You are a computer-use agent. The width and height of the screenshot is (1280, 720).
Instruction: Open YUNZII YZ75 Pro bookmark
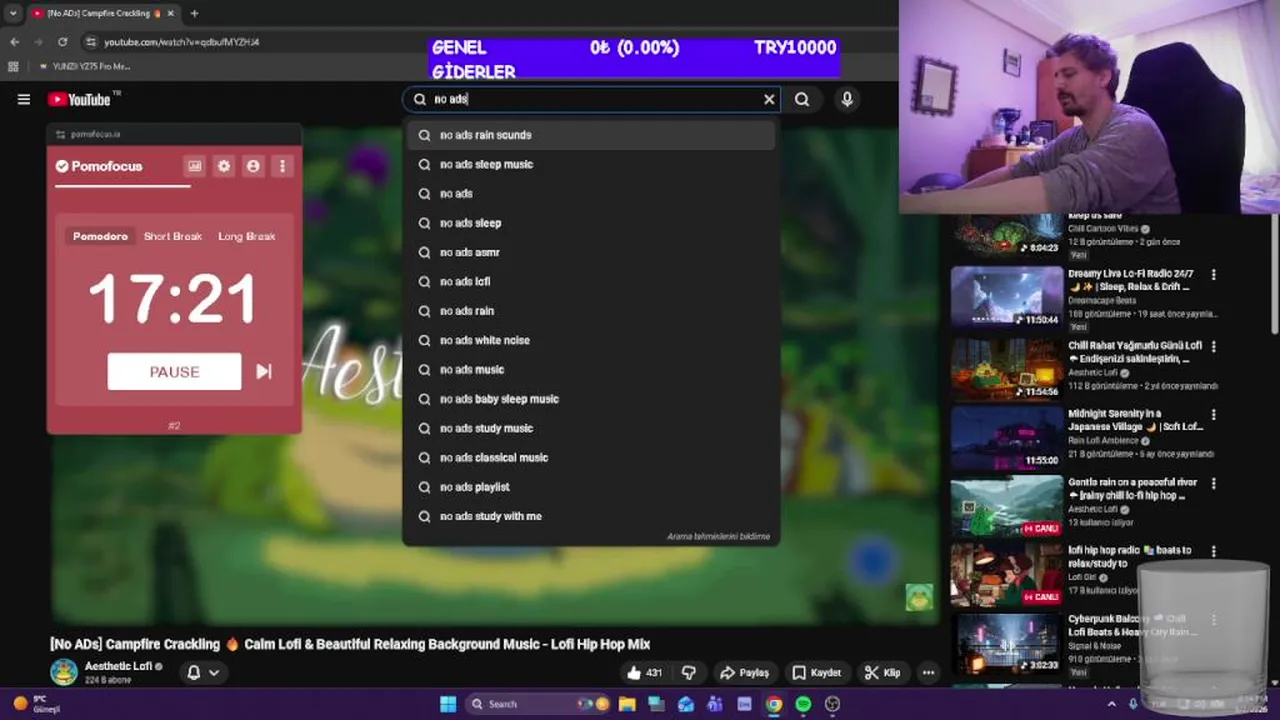coord(85,66)
